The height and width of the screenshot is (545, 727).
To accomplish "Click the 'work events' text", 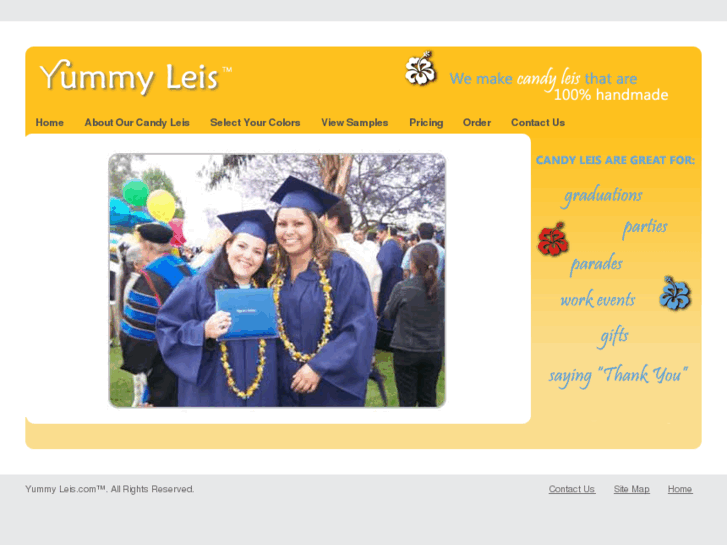I will click(x=598, y=299).
